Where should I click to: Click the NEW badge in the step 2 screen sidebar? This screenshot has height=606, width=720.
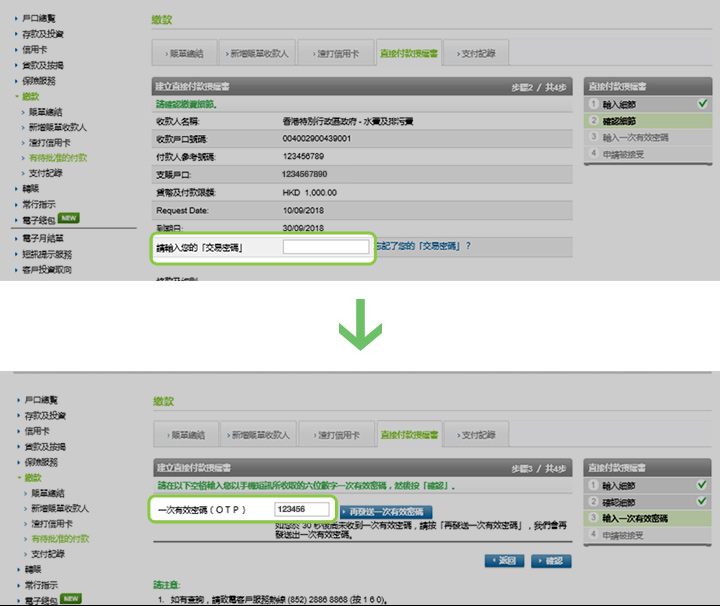[68, 217]
